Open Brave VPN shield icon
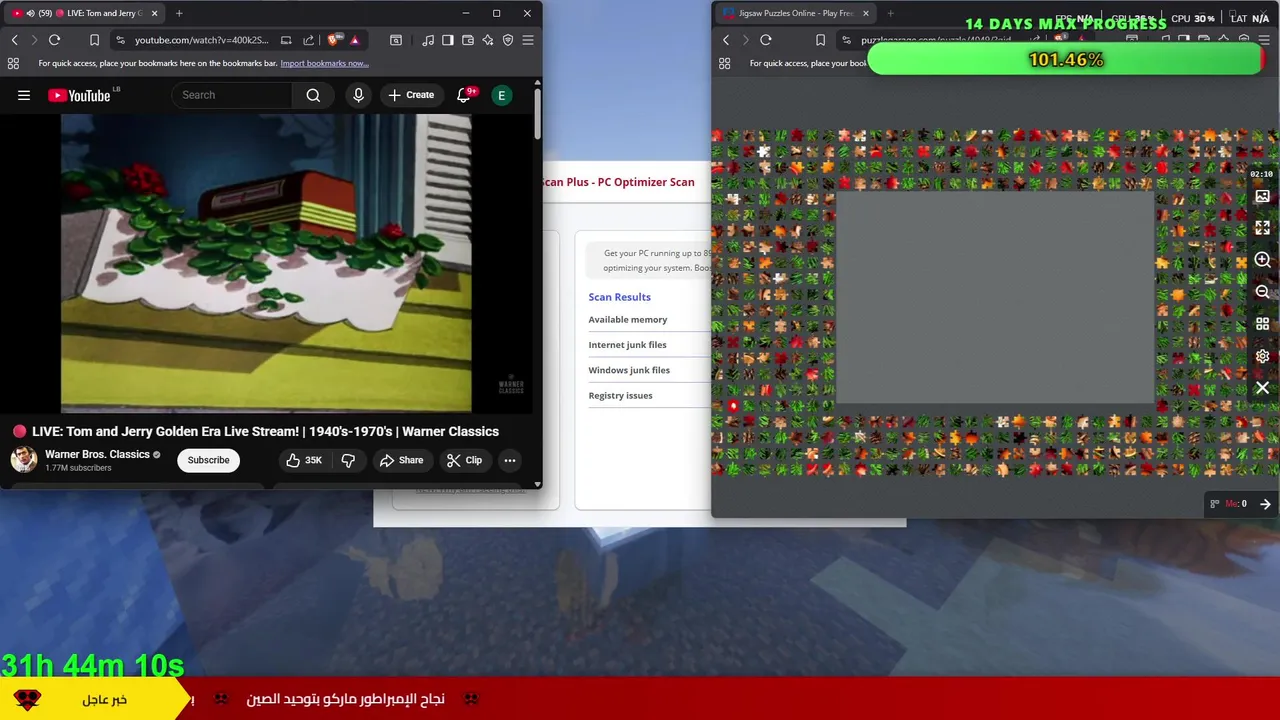This screenshot has width=1280, height=720. pyautogui.click(x=508, y=40)
